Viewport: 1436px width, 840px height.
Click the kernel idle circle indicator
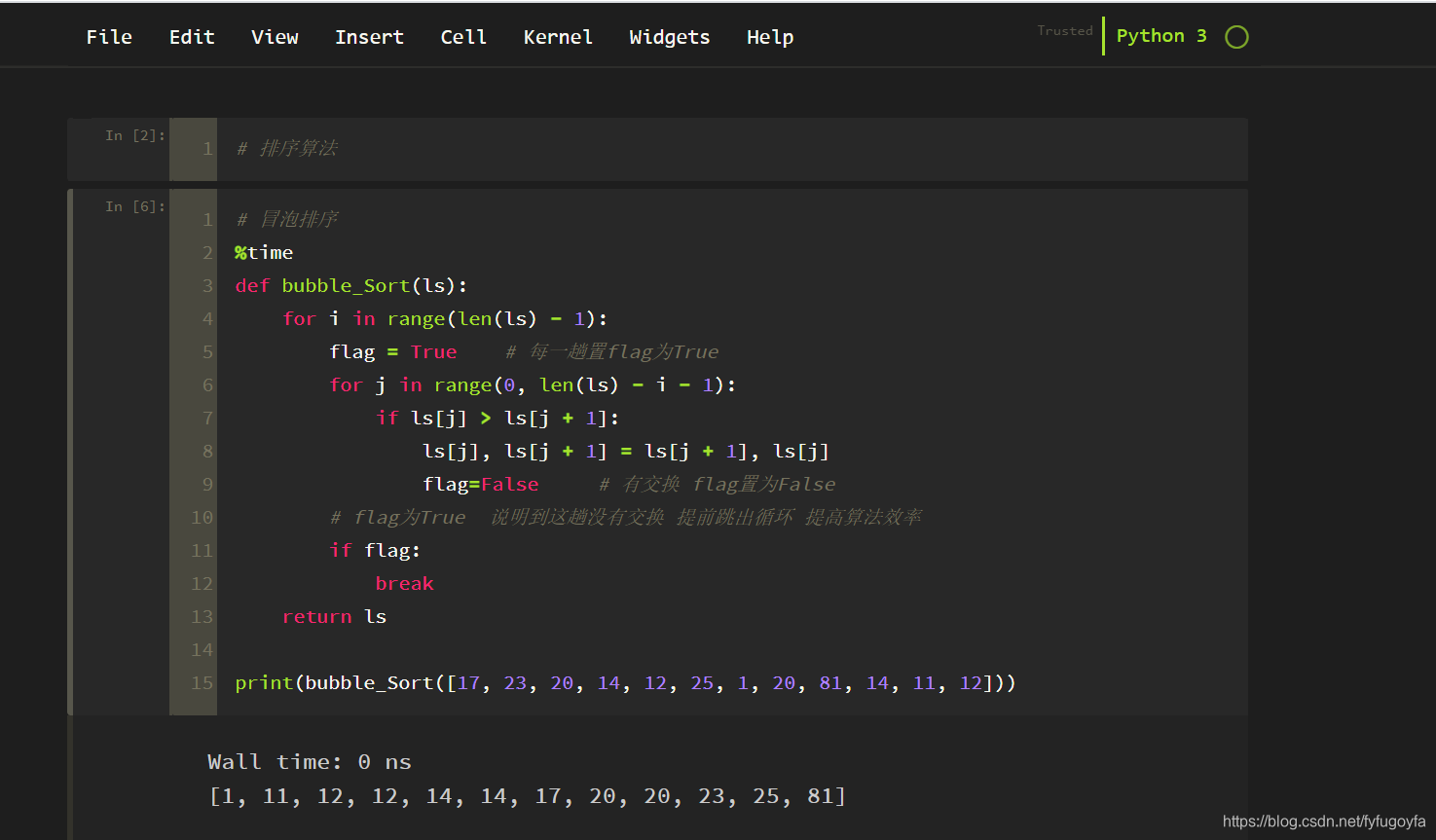1236,37
